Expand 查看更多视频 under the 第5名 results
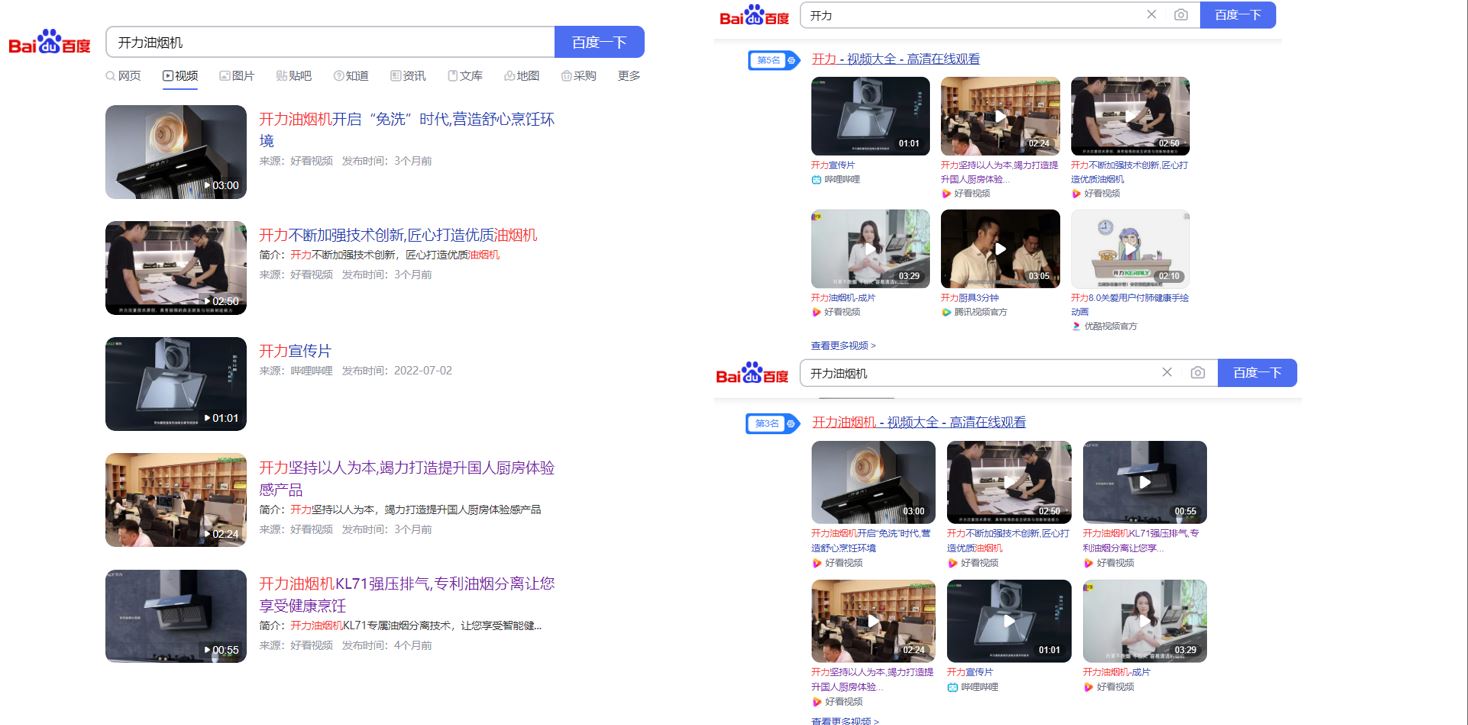Viewport: 1468px width, 725px height. 843,346
